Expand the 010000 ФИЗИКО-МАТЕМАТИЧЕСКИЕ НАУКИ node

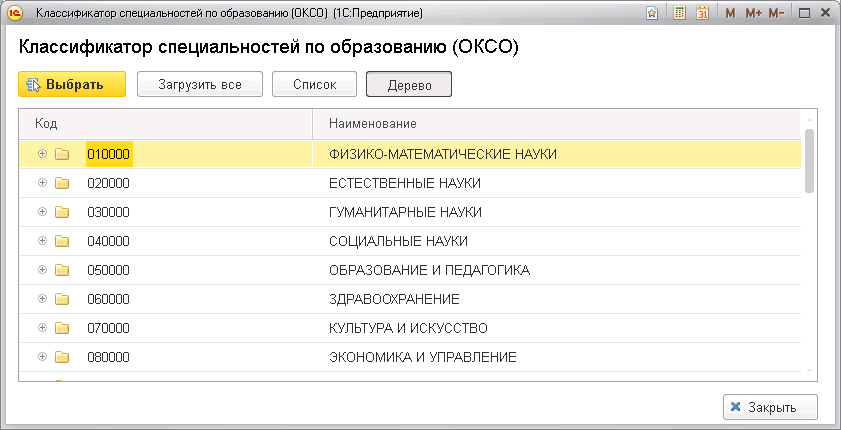pyautogui.click(x=42, y=154)
